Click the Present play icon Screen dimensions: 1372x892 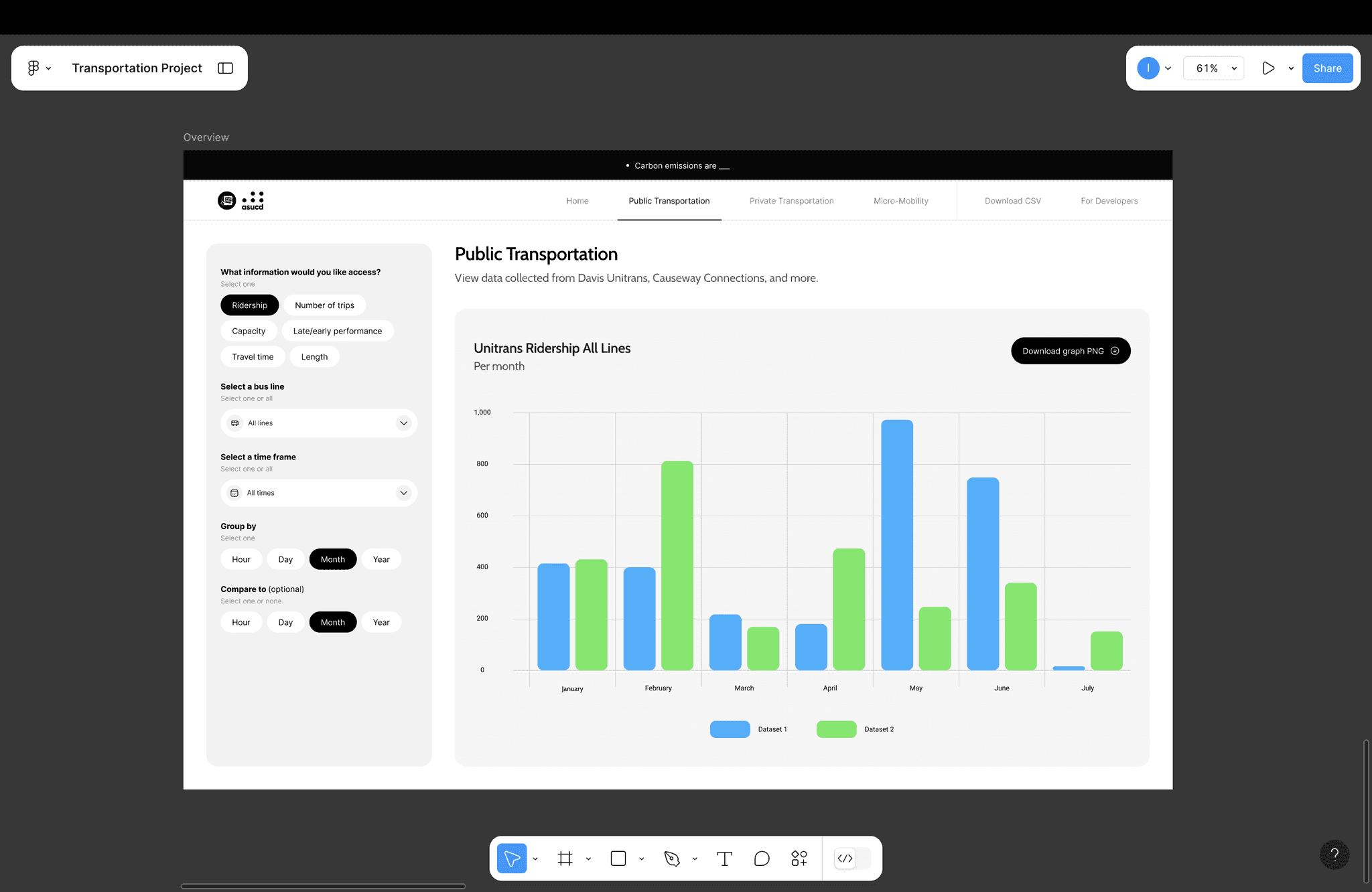pyautogui.click(x=1267, y=68)
